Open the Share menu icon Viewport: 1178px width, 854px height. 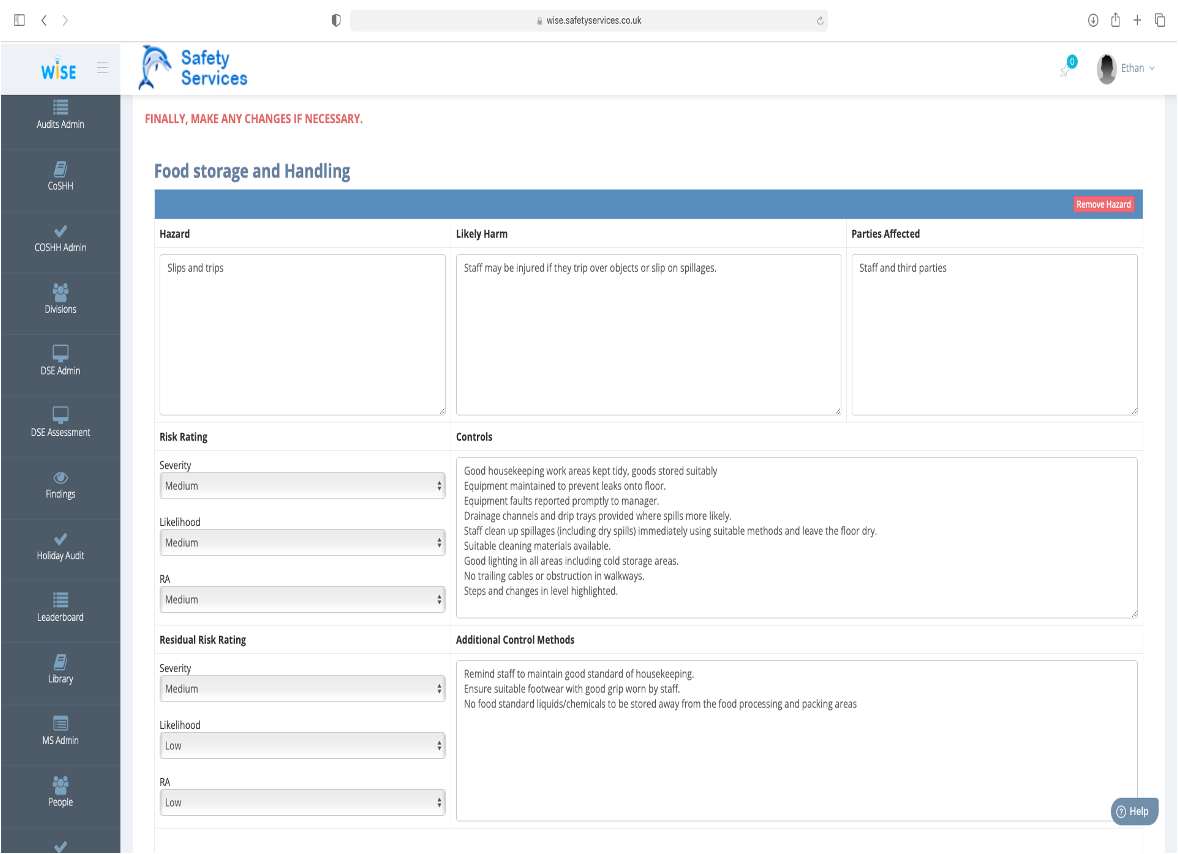pos(1116,20)
